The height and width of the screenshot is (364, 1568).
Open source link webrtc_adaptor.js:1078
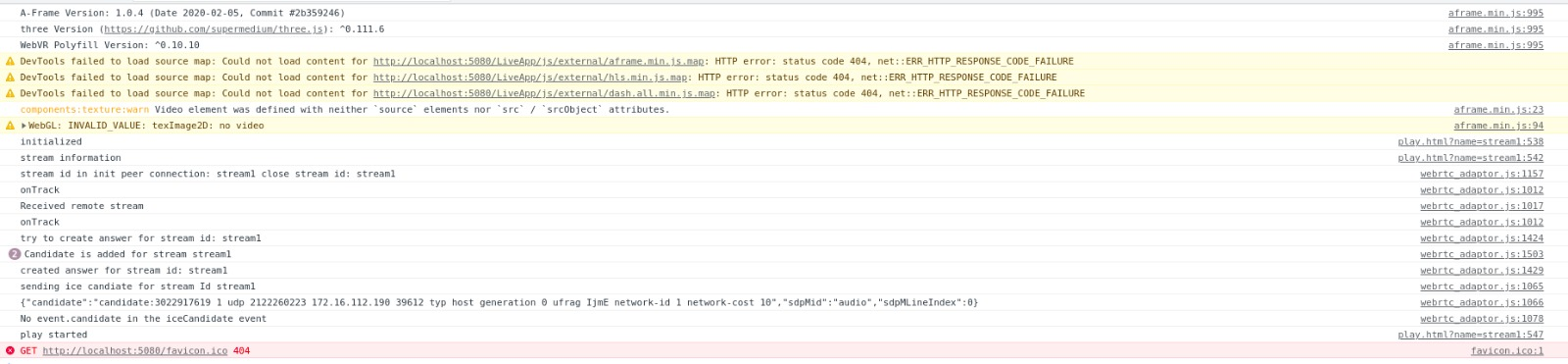(x=1482, y=319)
